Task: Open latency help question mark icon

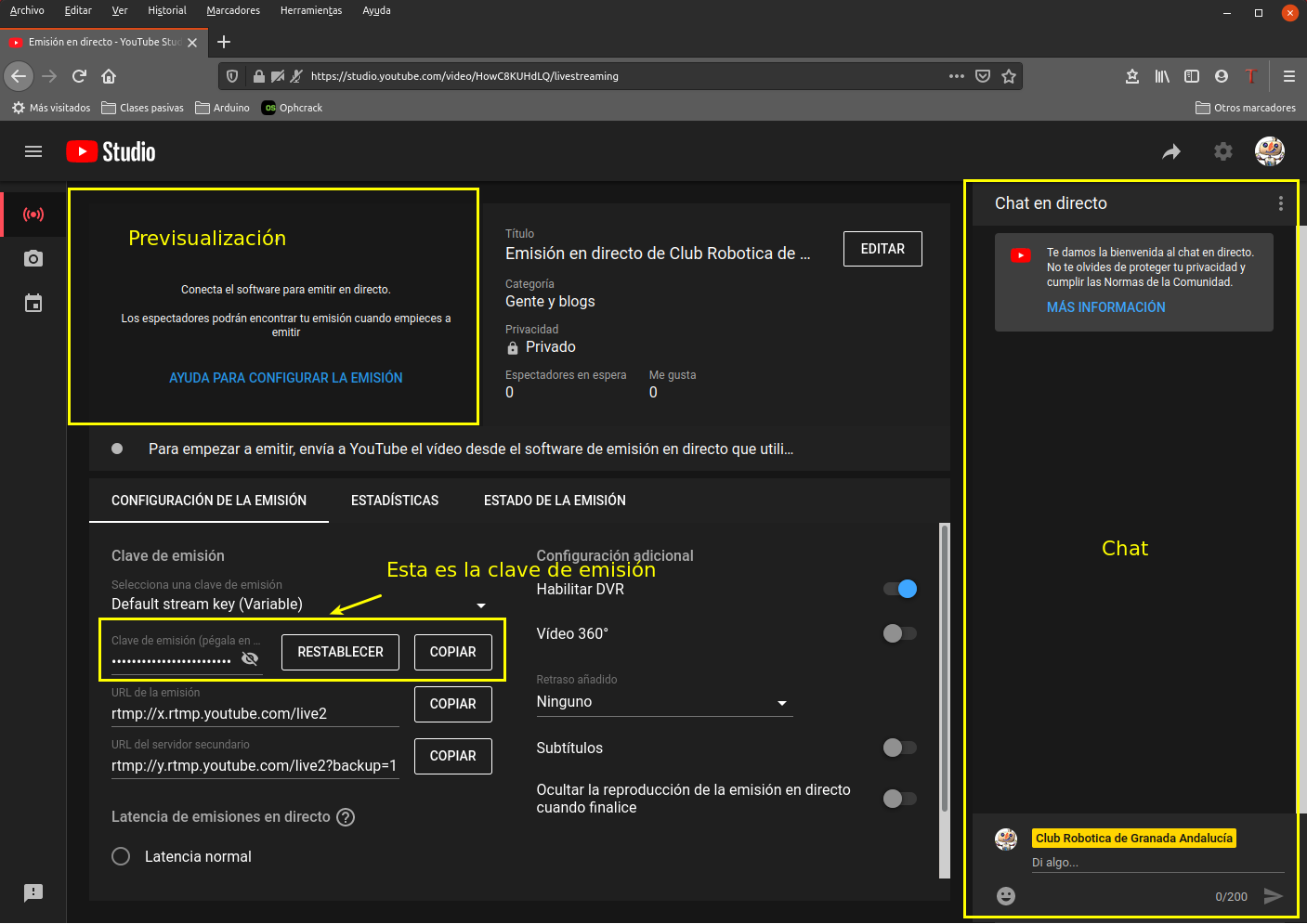Action: click(x=346, y=817)
